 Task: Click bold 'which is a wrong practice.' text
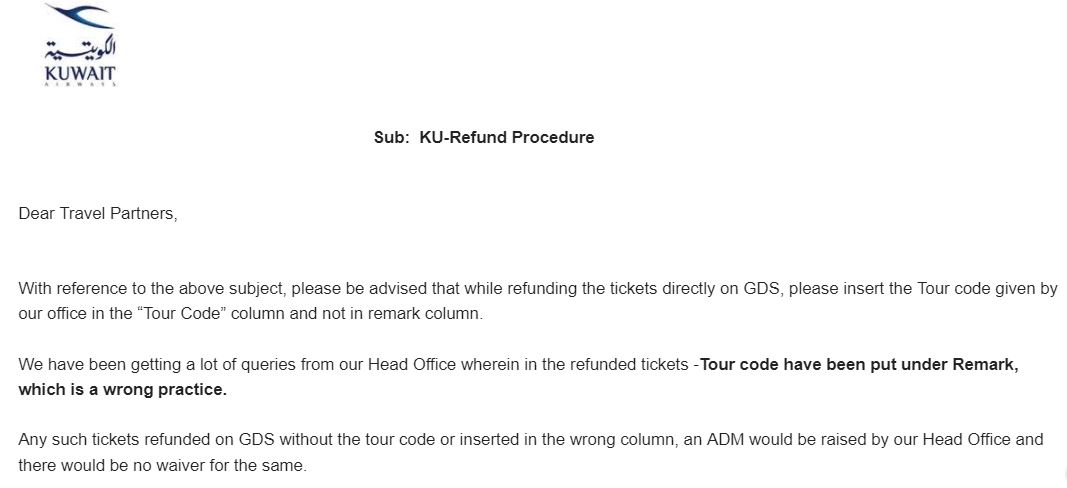[123, 390]
